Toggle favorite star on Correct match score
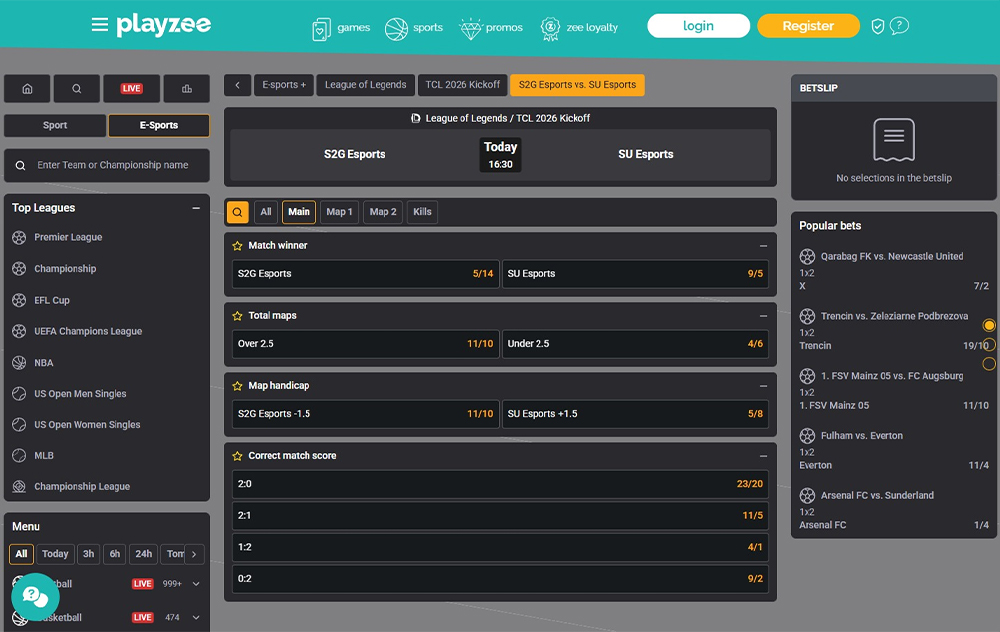 pos(238,456)
